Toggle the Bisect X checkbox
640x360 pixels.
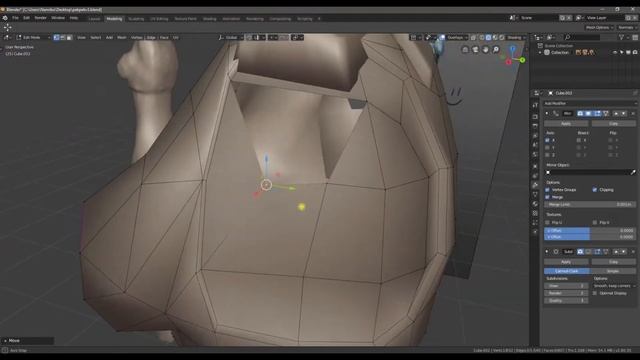(x=579, y=140)
